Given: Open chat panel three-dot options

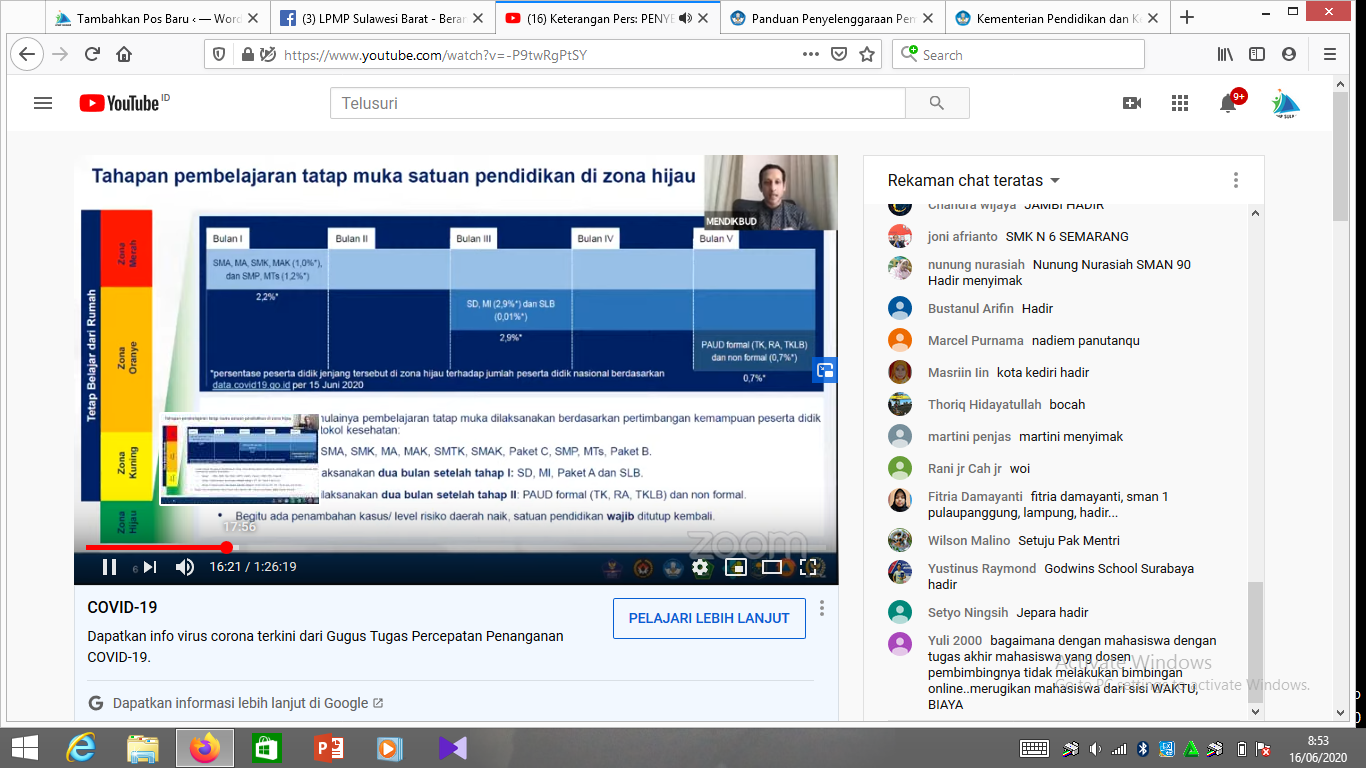Looking at the screenshot, I should tap(1236, 180).
